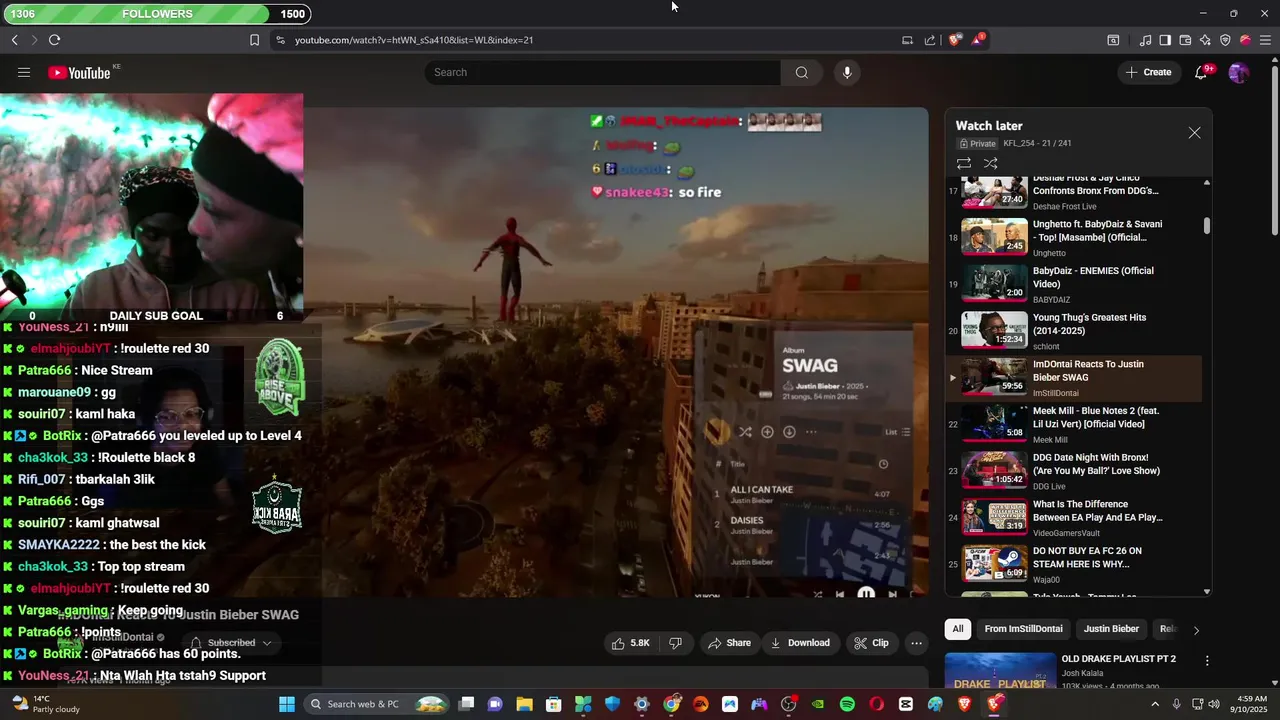Toggle shuffle playlist button
The image size is (1280, 720).
[990, 163]
